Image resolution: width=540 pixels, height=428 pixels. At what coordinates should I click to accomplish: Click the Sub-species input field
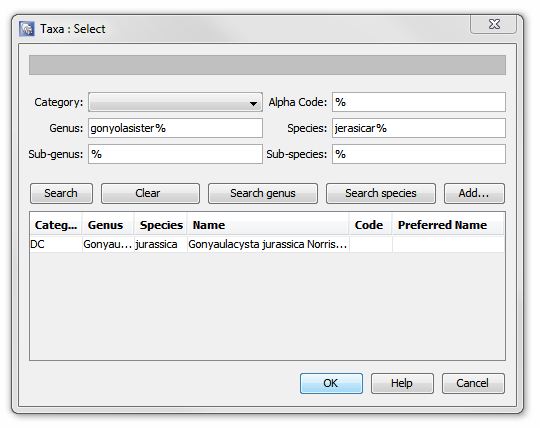[x=418, y=154]
